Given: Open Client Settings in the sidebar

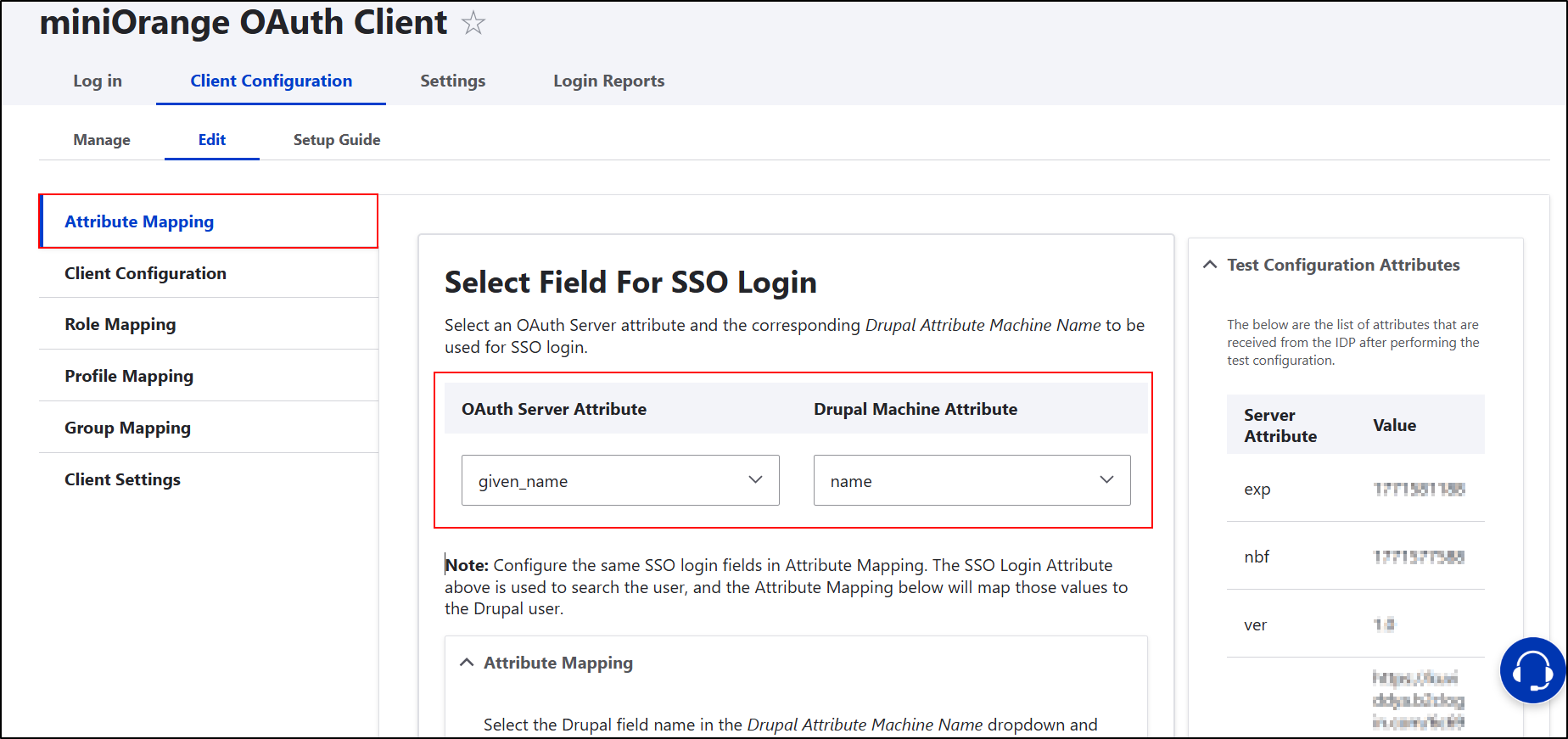Looking at the screenshot, I should tap(209, 479).
